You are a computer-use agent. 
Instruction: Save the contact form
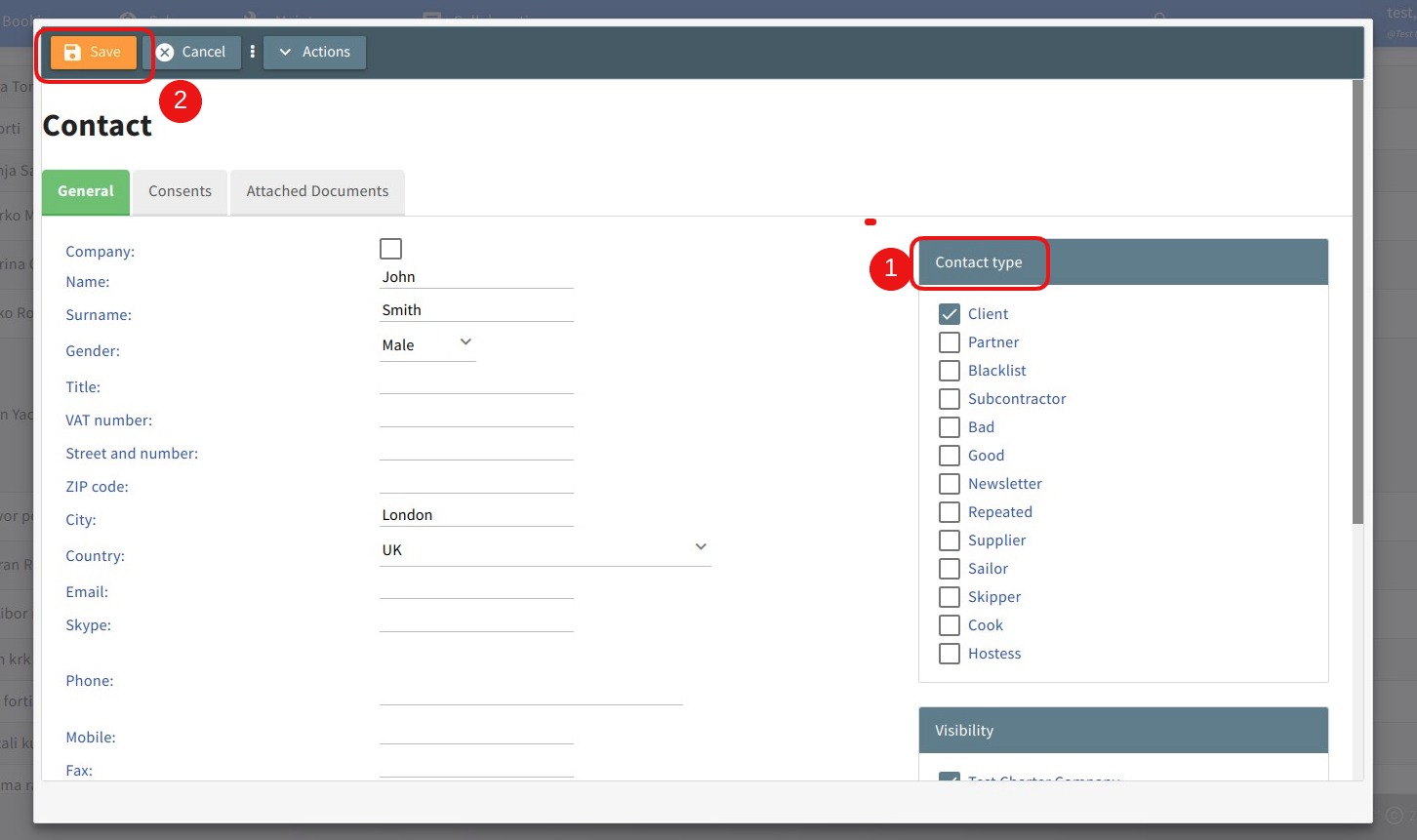click(94, 53)
